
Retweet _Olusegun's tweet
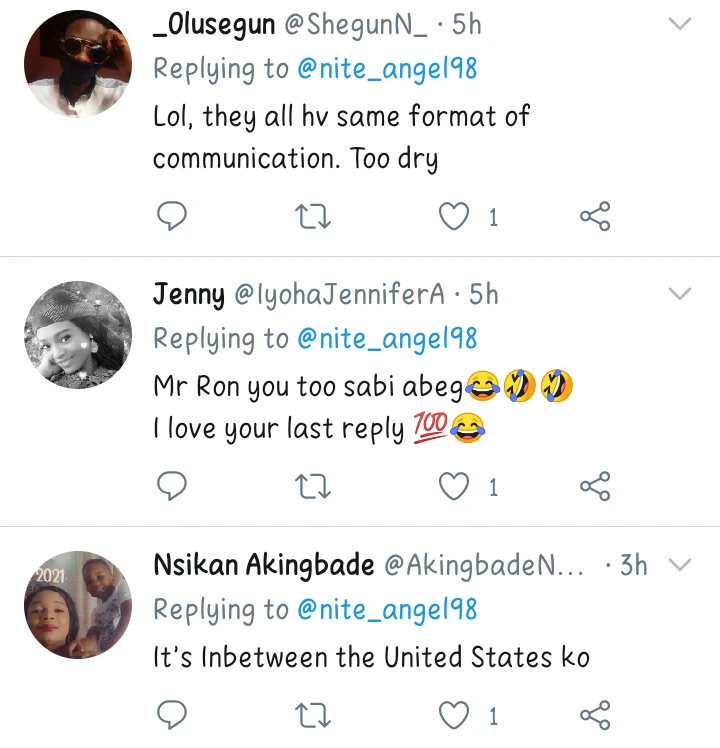[x=315, y=216]
